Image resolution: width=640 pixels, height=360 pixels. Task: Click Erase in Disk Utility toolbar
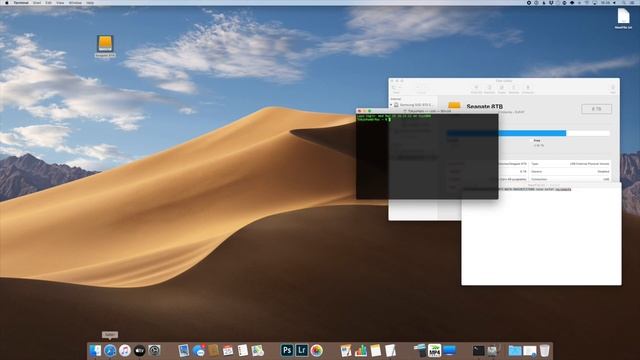(502, 89)
